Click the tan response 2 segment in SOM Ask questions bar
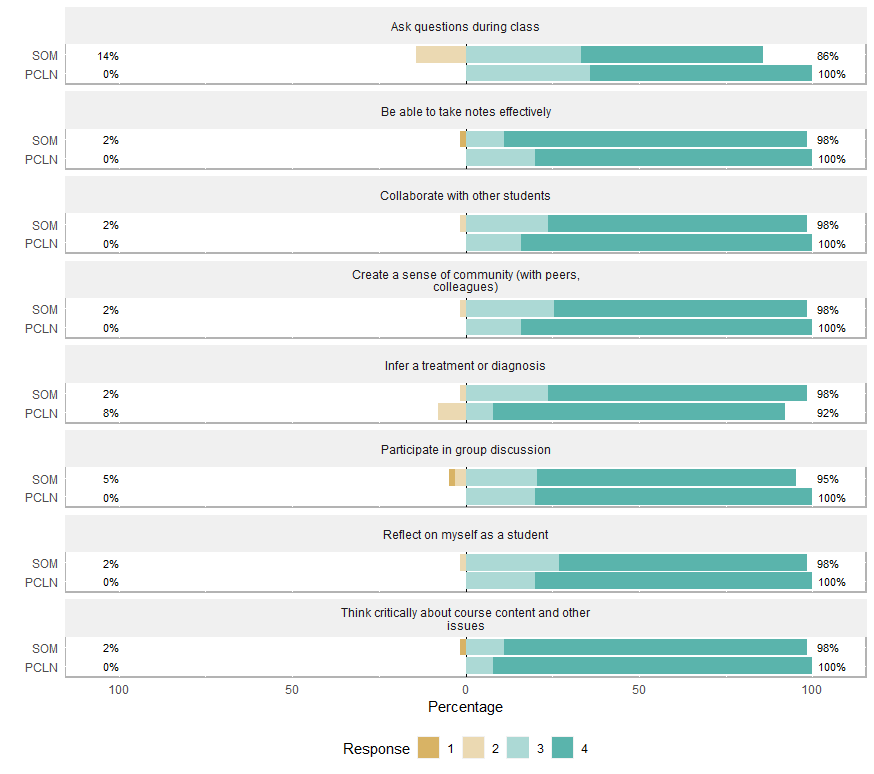 [x=441, y=55]
